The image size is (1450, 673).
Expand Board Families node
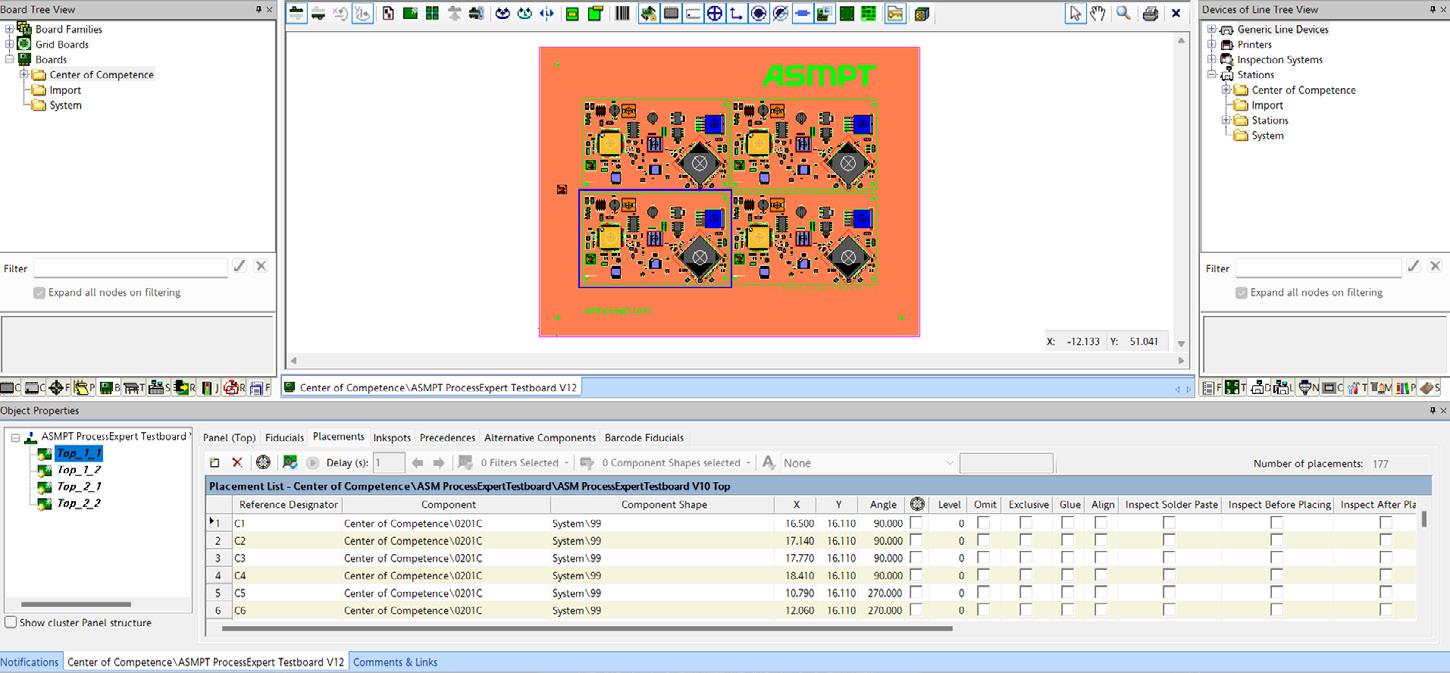pyautogui.click(x=9, y=29)
